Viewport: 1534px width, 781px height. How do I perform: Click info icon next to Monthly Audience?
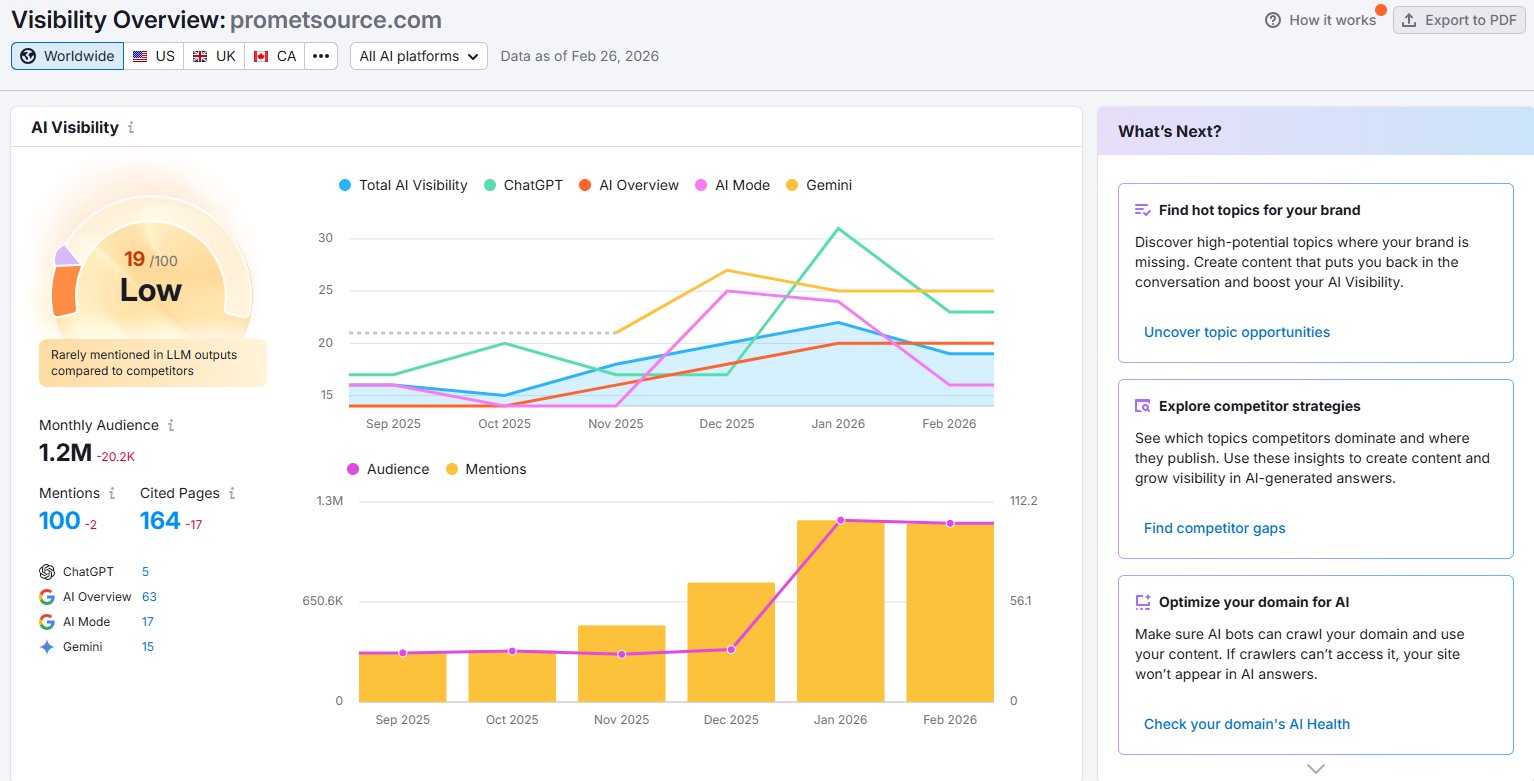tap(171, 425)
